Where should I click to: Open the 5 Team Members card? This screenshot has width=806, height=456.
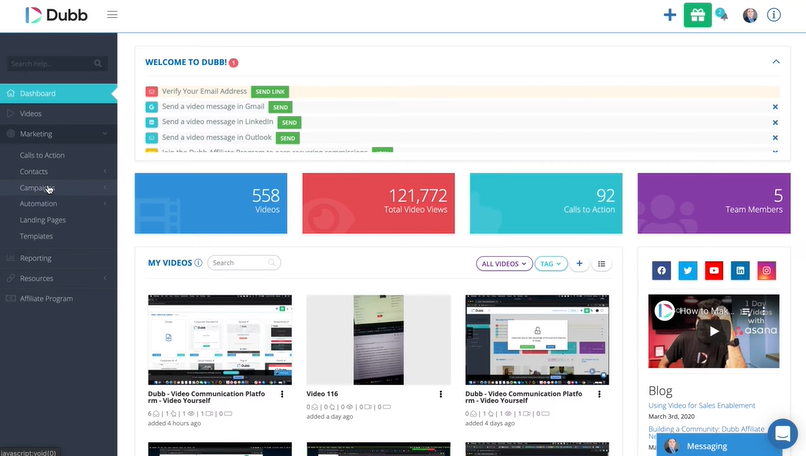click(x=714, y=203)
